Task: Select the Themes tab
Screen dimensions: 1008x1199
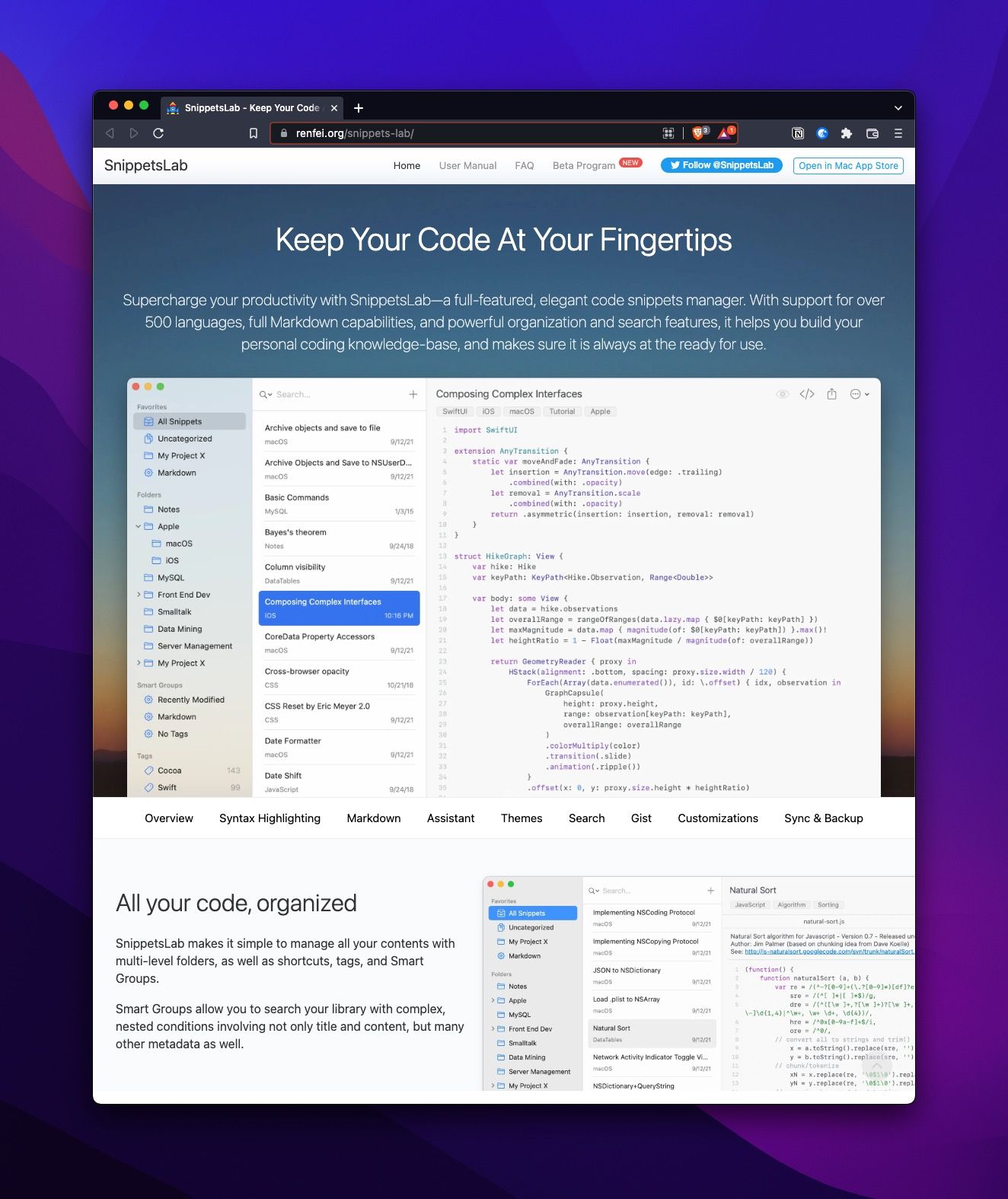Action: [x=522, y=818]
